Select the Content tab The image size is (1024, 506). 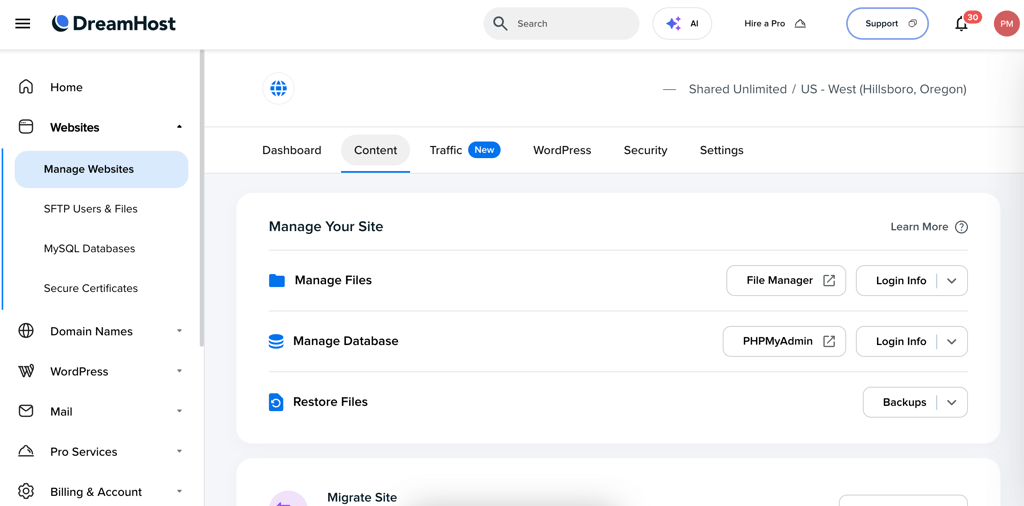(376, 150)
